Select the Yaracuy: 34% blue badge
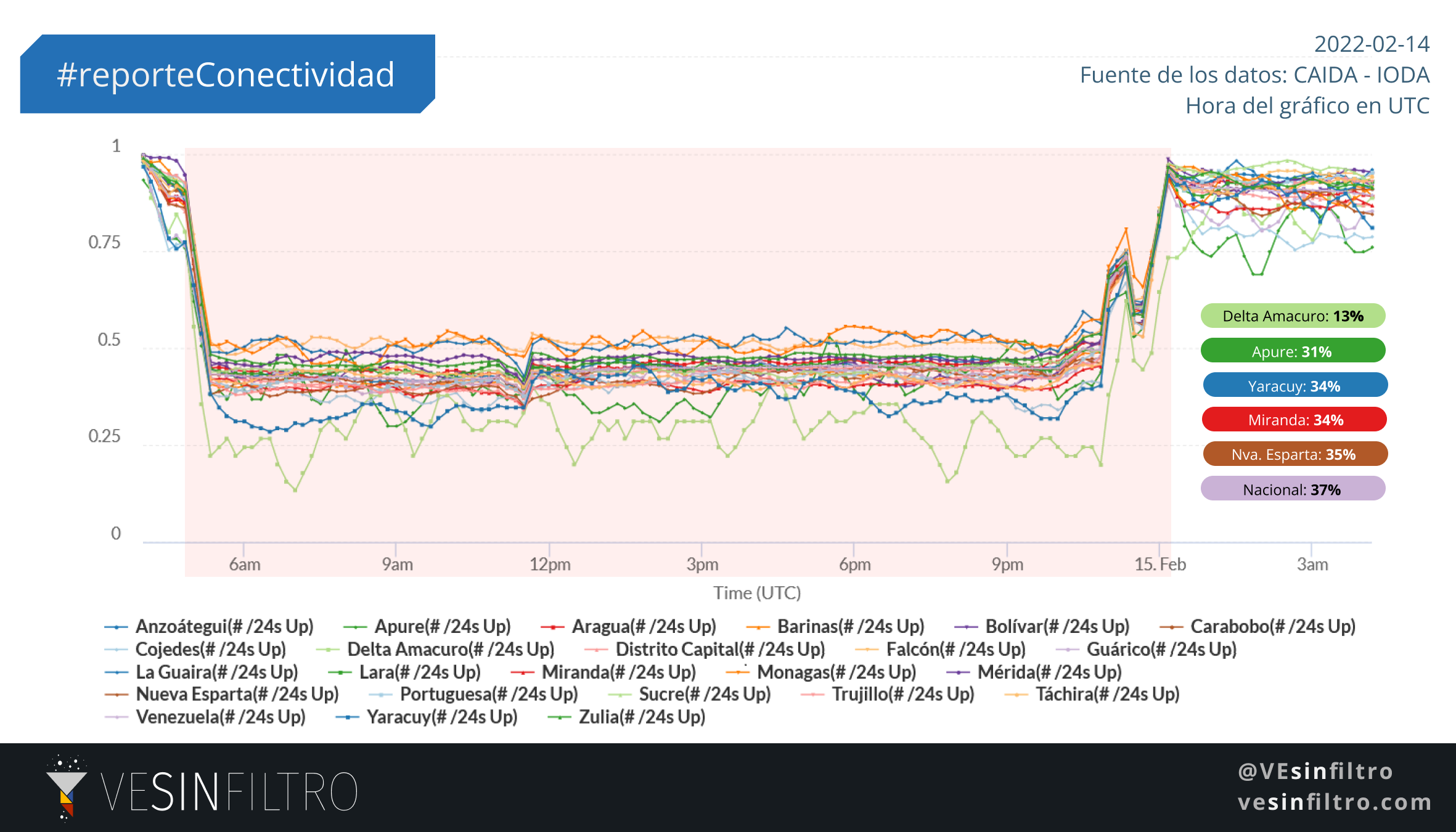The width and height of the screenshot is (1456, 832). point(1295,386)
